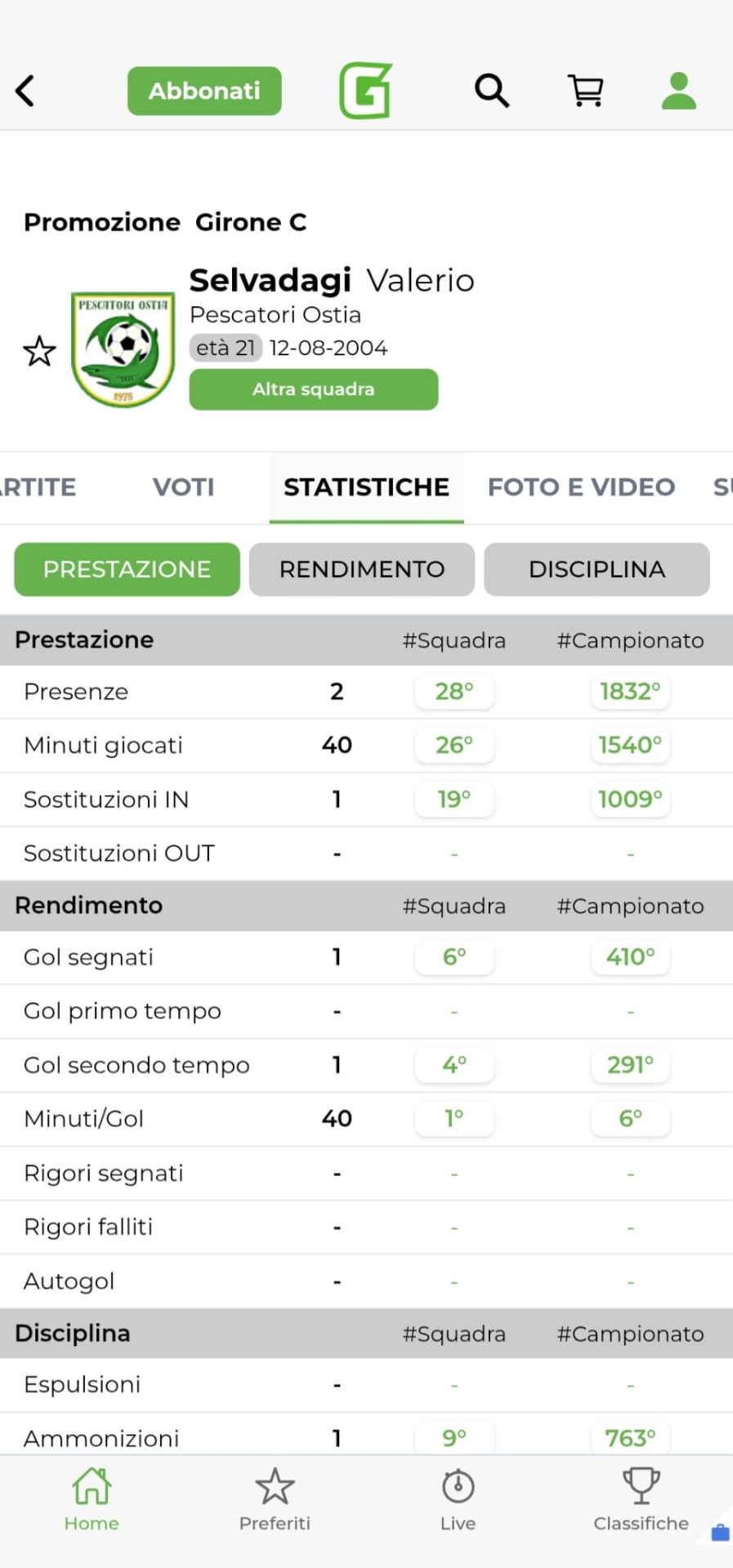
Task: Switch to the FOTO E VIDEO tab
Action: 581,488
